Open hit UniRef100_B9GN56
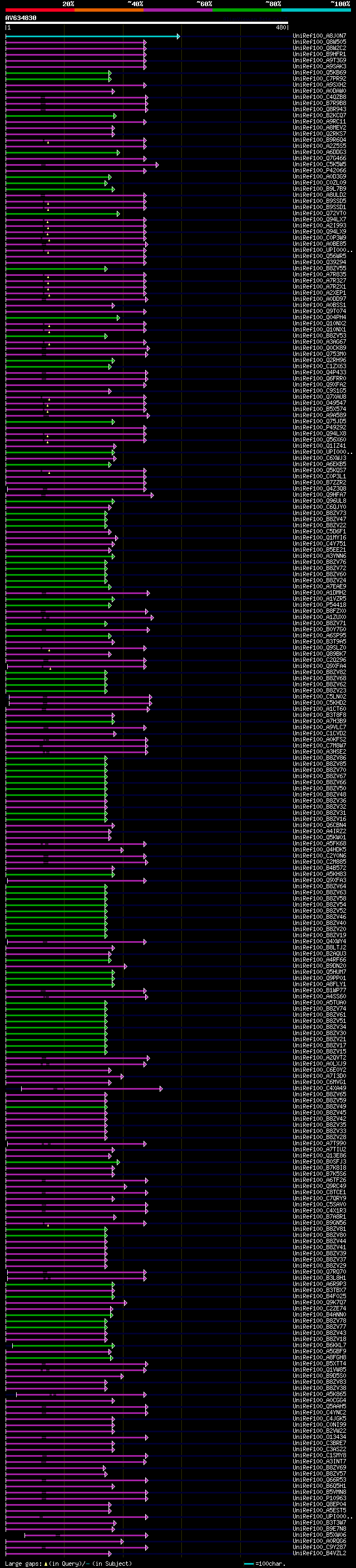Image resolution: width=356 pixels, height=1568 pixels. [x=319, y=1222]
